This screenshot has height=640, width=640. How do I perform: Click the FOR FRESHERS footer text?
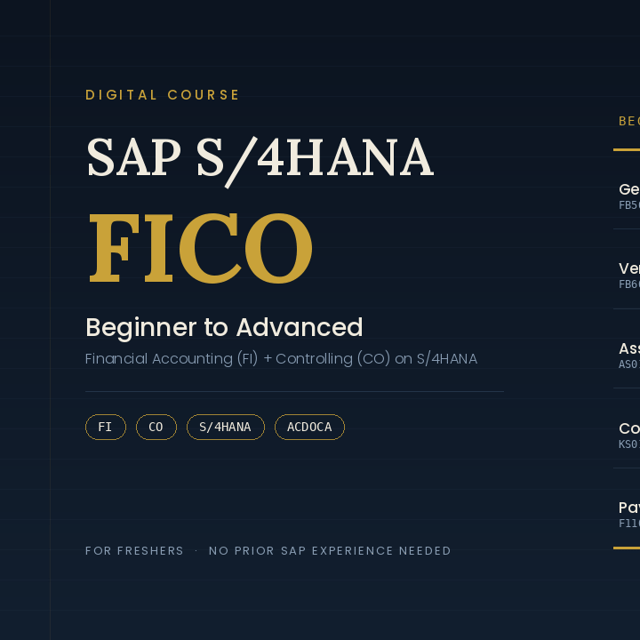134,551
